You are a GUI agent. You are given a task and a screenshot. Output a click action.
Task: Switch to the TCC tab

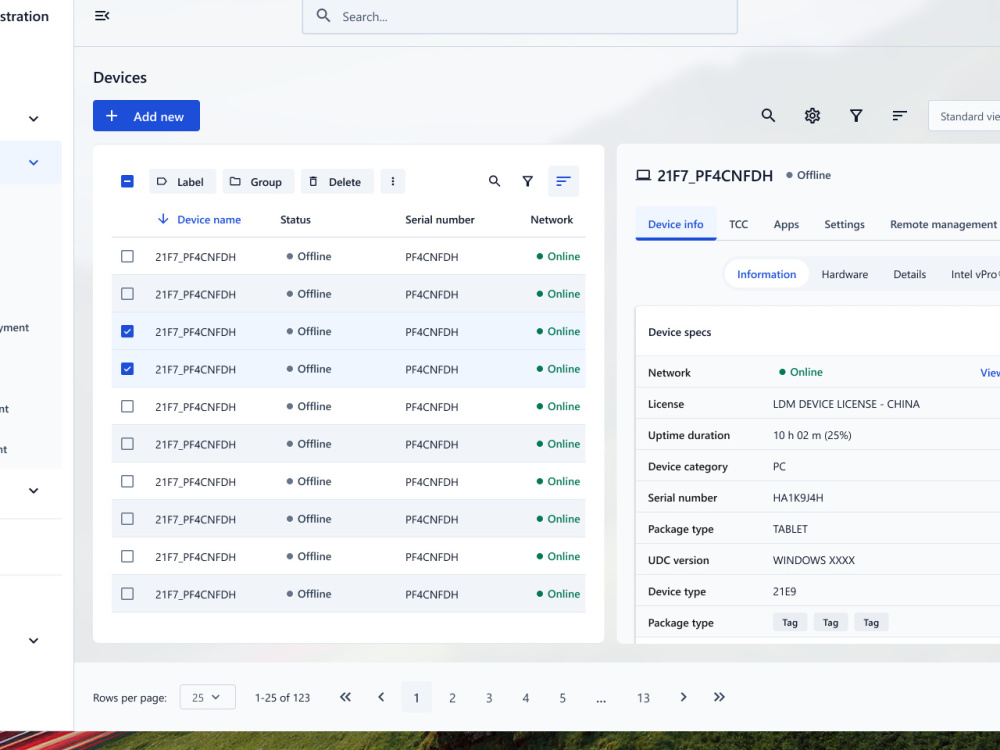tap(738, 224)
